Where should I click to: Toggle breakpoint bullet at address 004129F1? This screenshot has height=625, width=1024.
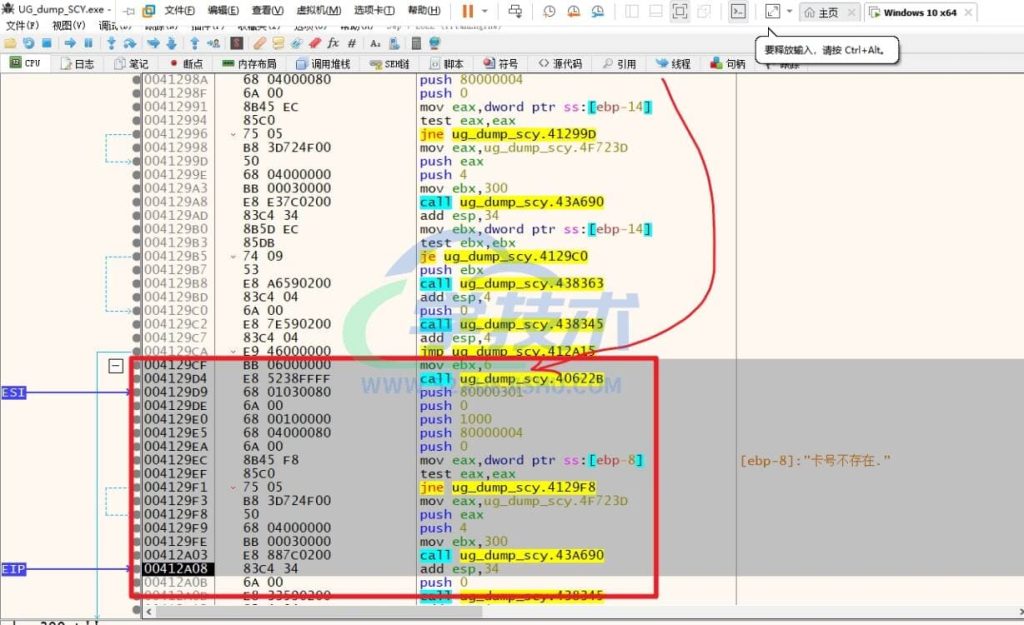[x=136, y=488]
